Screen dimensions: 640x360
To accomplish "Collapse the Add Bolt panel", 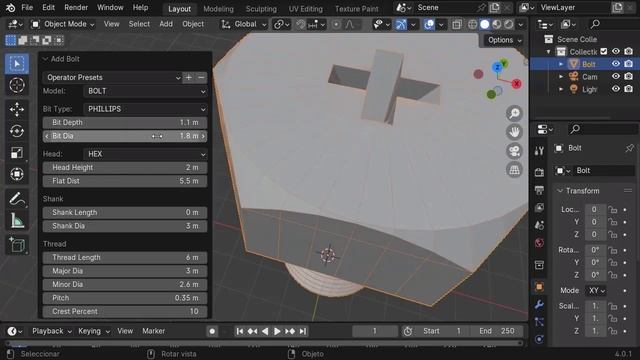I will [46, 59].
